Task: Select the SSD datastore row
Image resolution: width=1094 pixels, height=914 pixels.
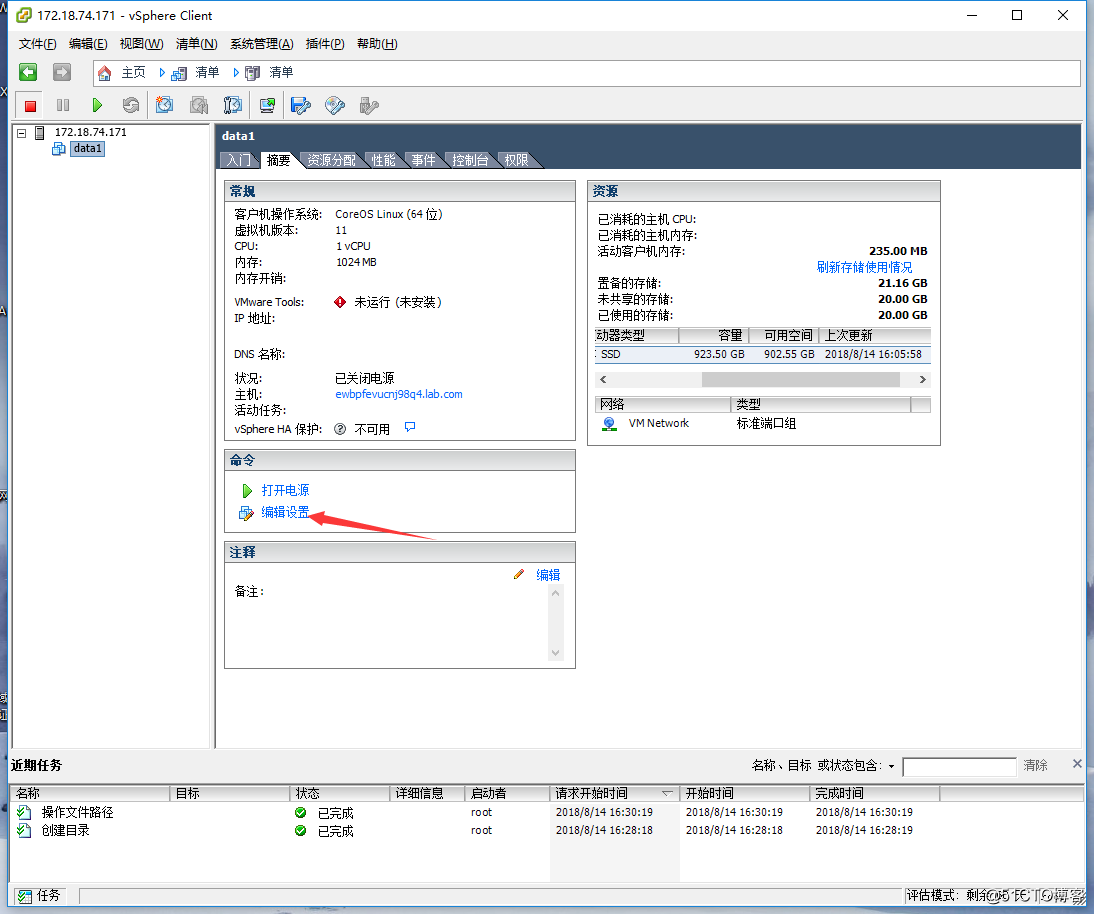Action: (763, 354)
